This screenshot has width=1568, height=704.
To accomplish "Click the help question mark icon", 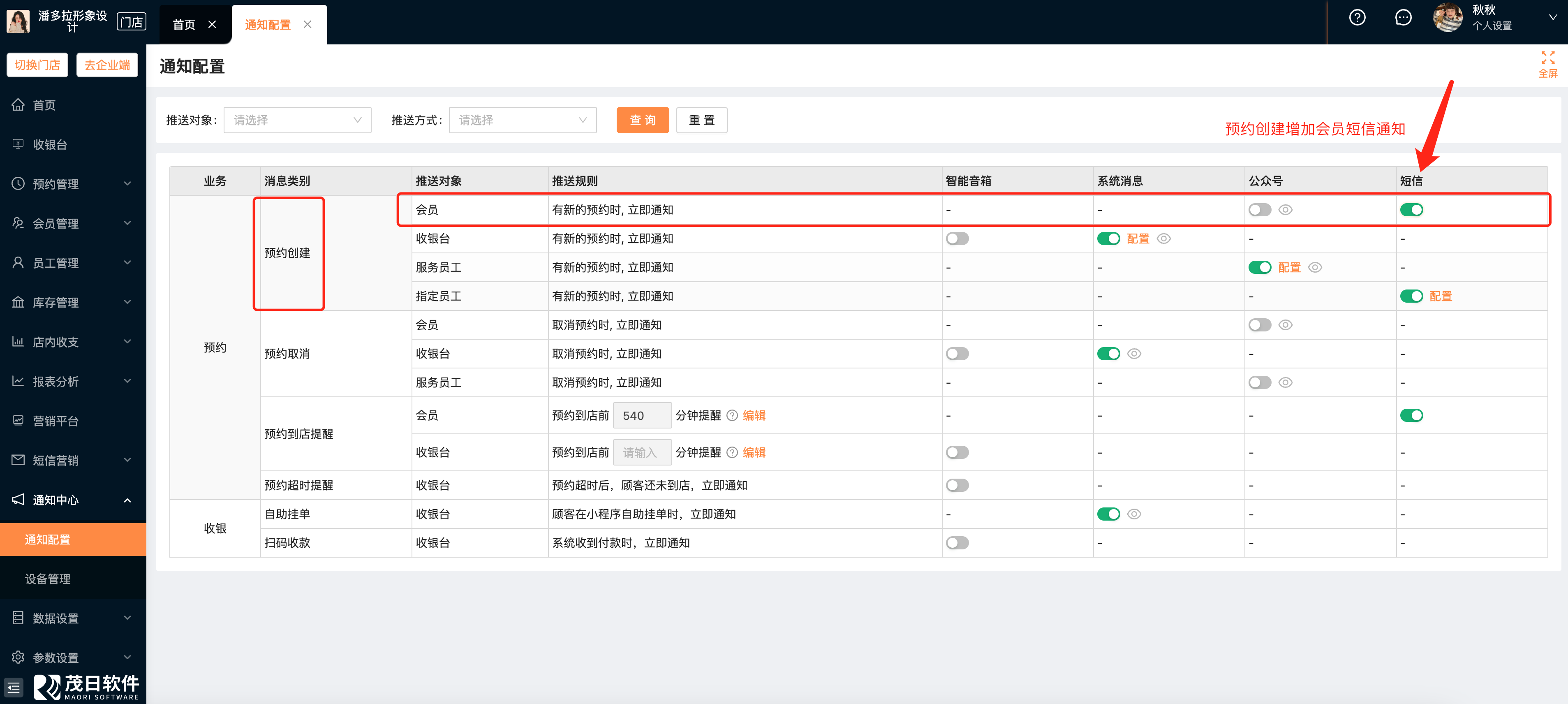I will pyautogui.click(x=1357, y=18).
